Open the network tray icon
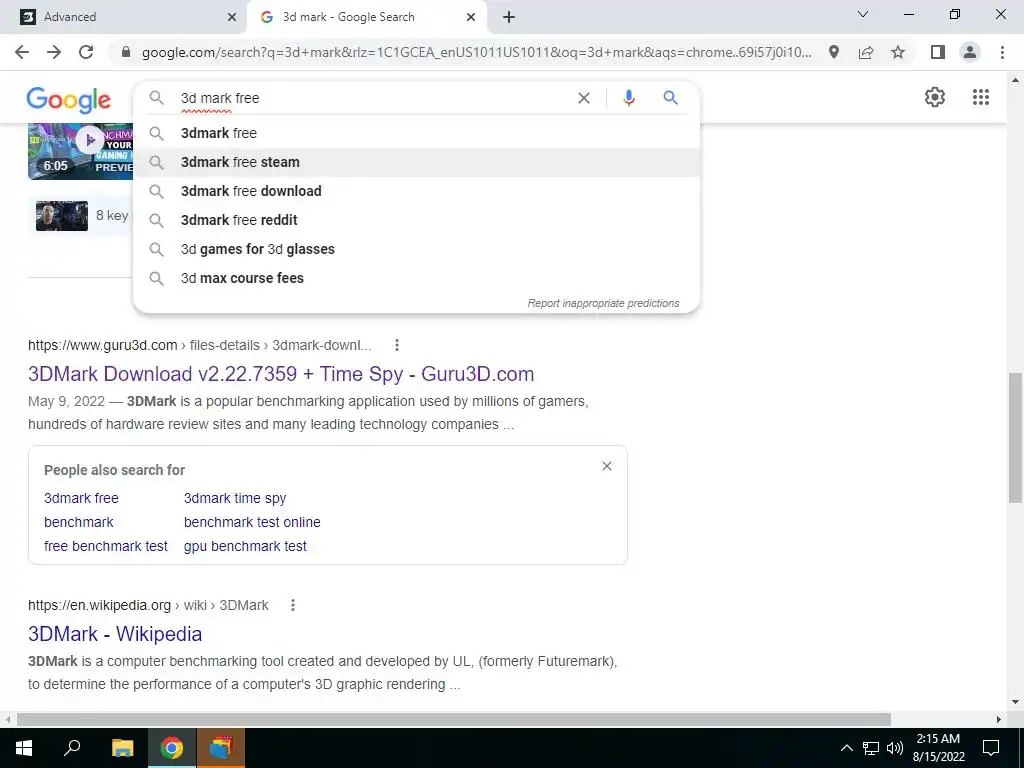Image resolution: width=1024 pixels, height=768 pixels. [871, 748]
